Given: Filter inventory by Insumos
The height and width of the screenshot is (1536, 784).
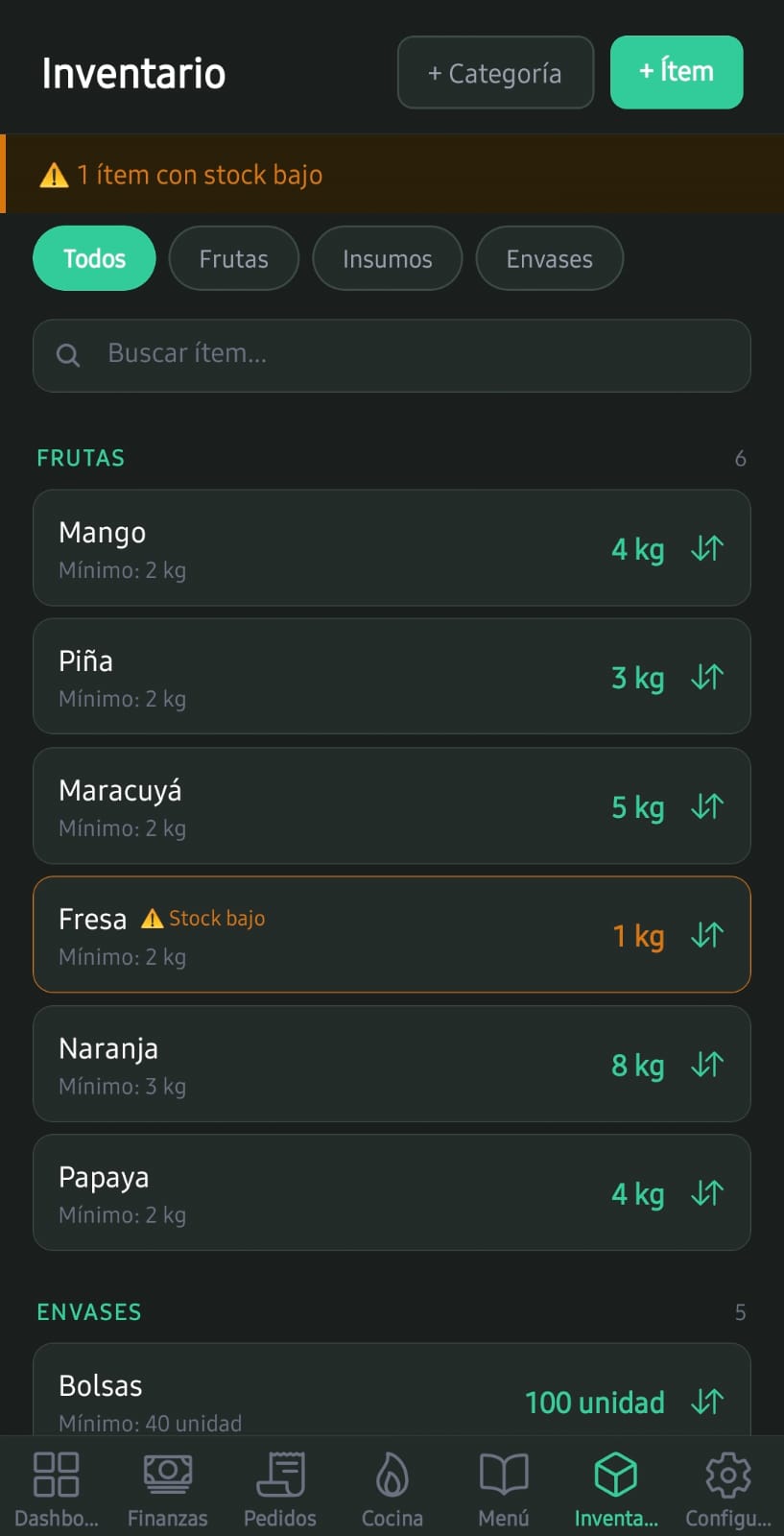Looking at the screenshot, I should (388, 258).
